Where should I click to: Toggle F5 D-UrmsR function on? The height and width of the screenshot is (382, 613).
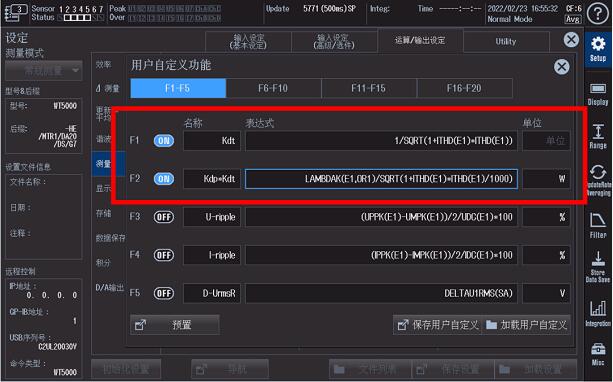click(x=164, y=293)
